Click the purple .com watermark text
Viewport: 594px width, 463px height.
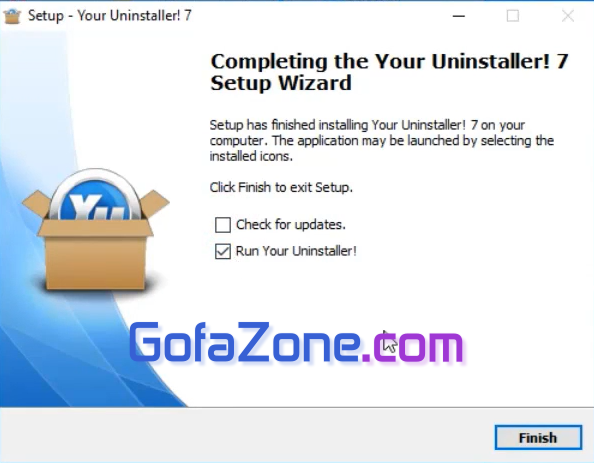412,346
